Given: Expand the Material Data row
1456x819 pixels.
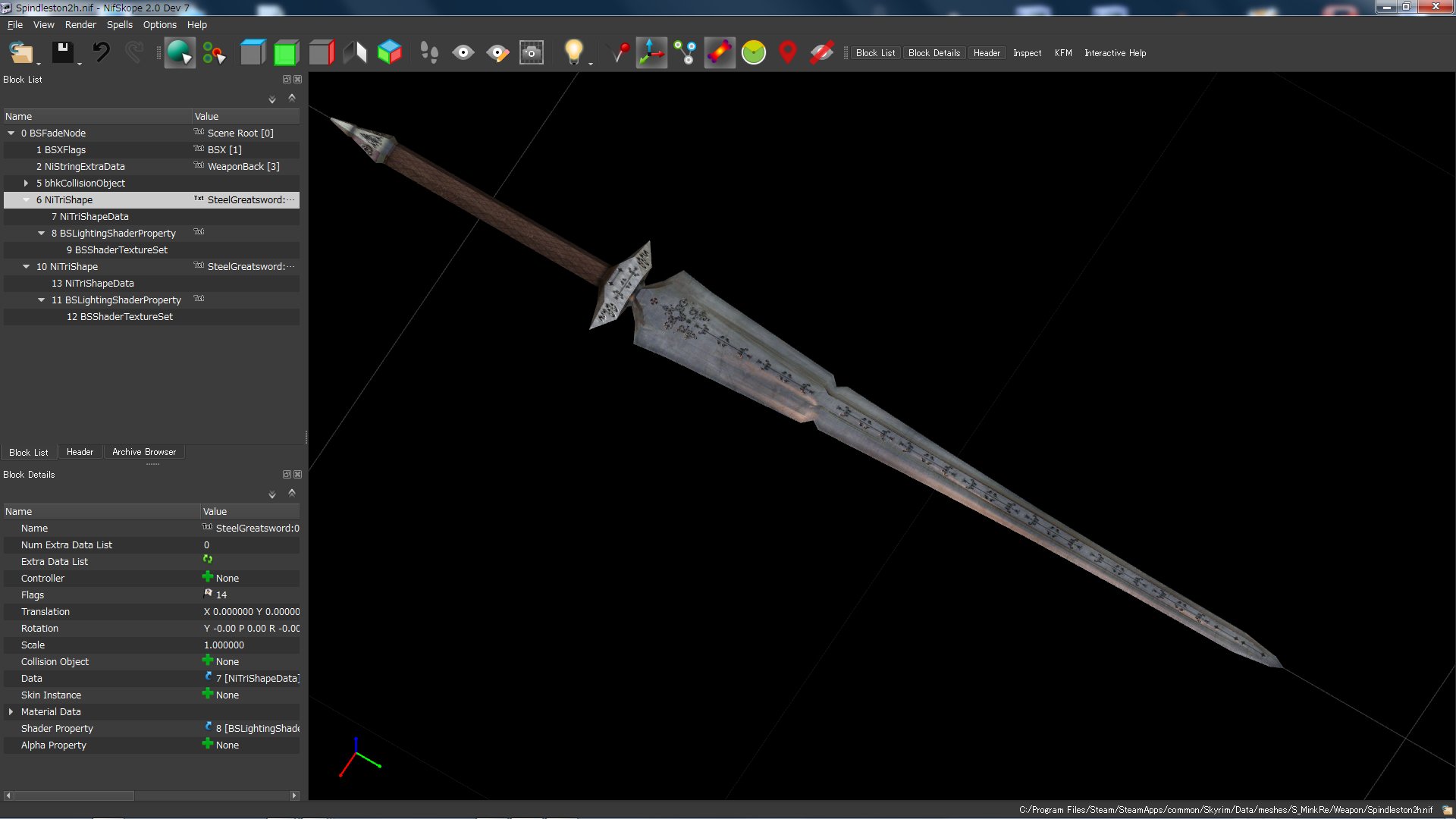Looking at the screenshot, I should 11,711.
